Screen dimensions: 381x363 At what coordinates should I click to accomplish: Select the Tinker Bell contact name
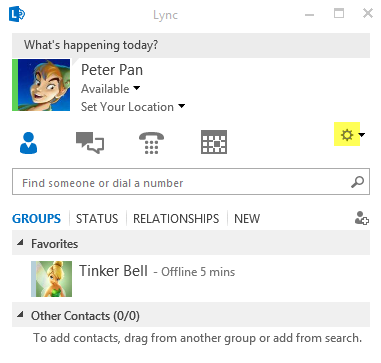point(113,271)
